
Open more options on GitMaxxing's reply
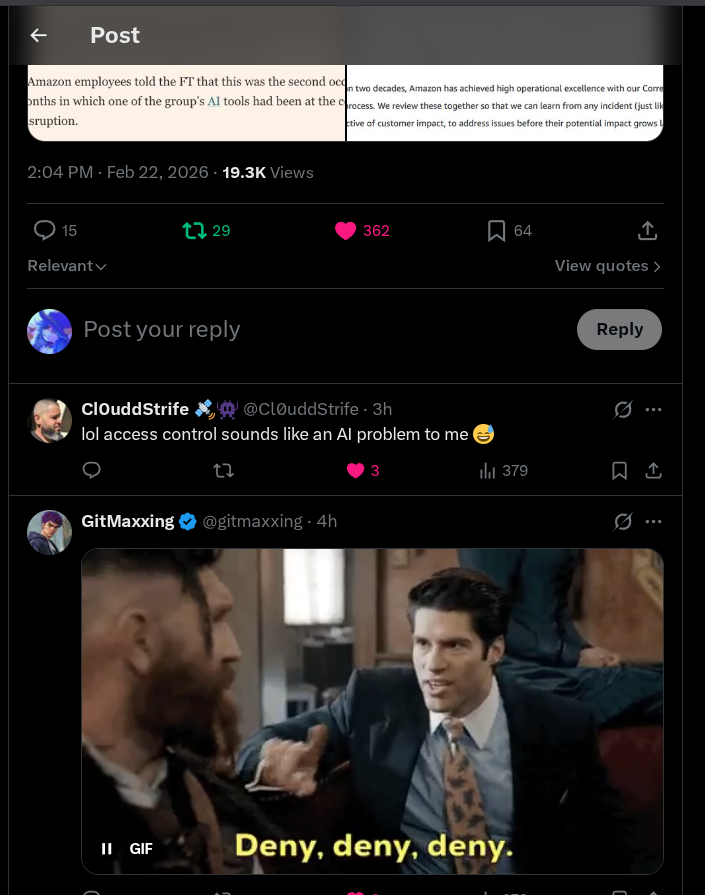(x=653, y=521)
